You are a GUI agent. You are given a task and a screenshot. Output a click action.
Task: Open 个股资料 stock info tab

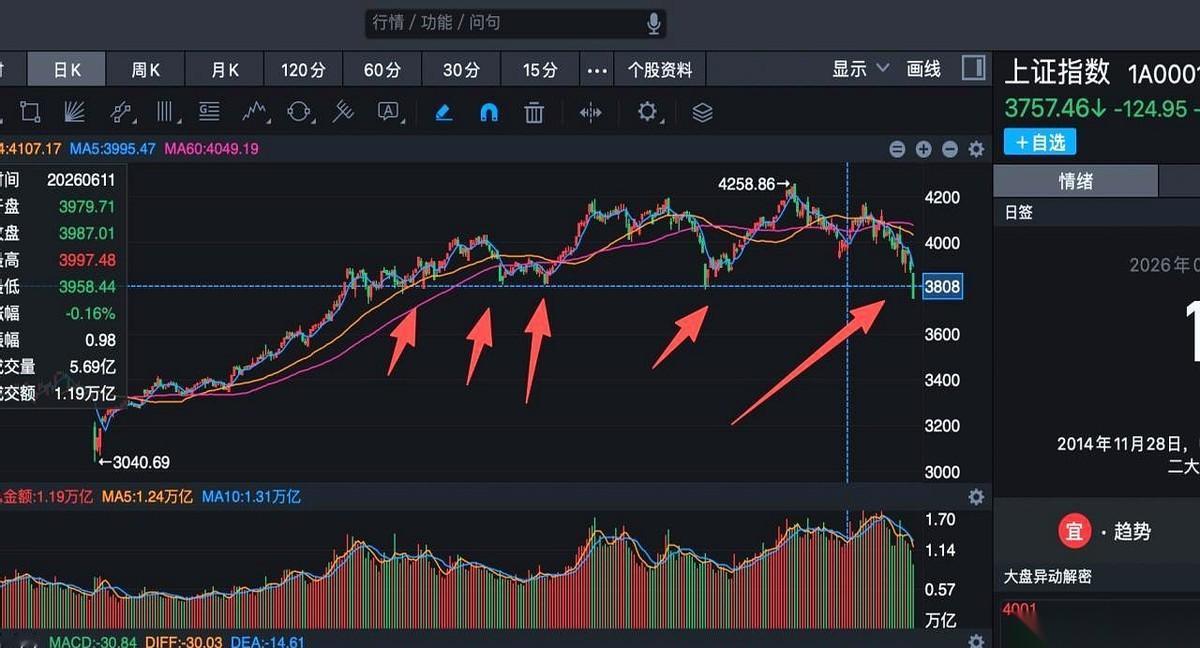click(660, 69)
